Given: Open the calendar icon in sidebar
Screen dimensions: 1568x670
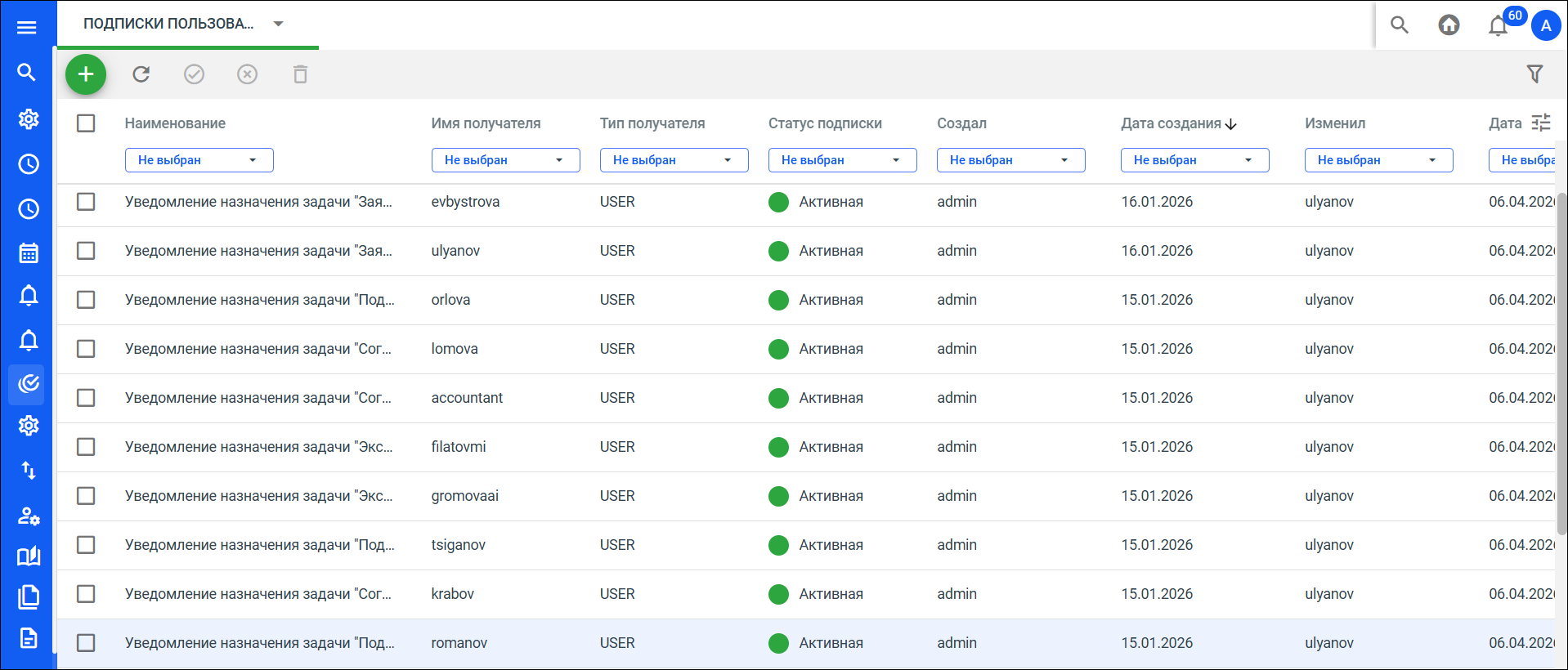Looking at the screenshot, I should [x=29, y=252].
